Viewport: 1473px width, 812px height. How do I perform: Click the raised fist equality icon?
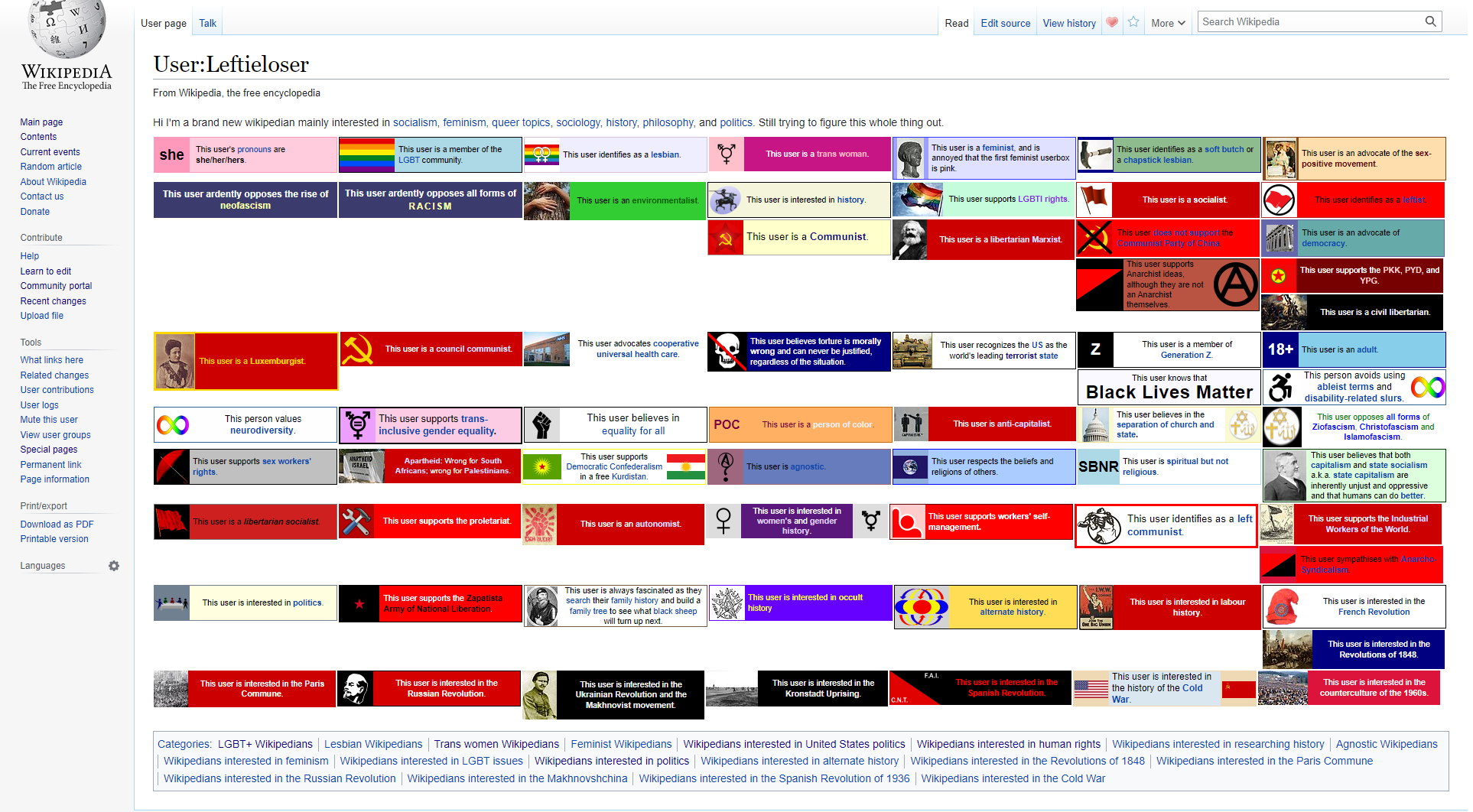pyautogui.click(x=542, y=424)
